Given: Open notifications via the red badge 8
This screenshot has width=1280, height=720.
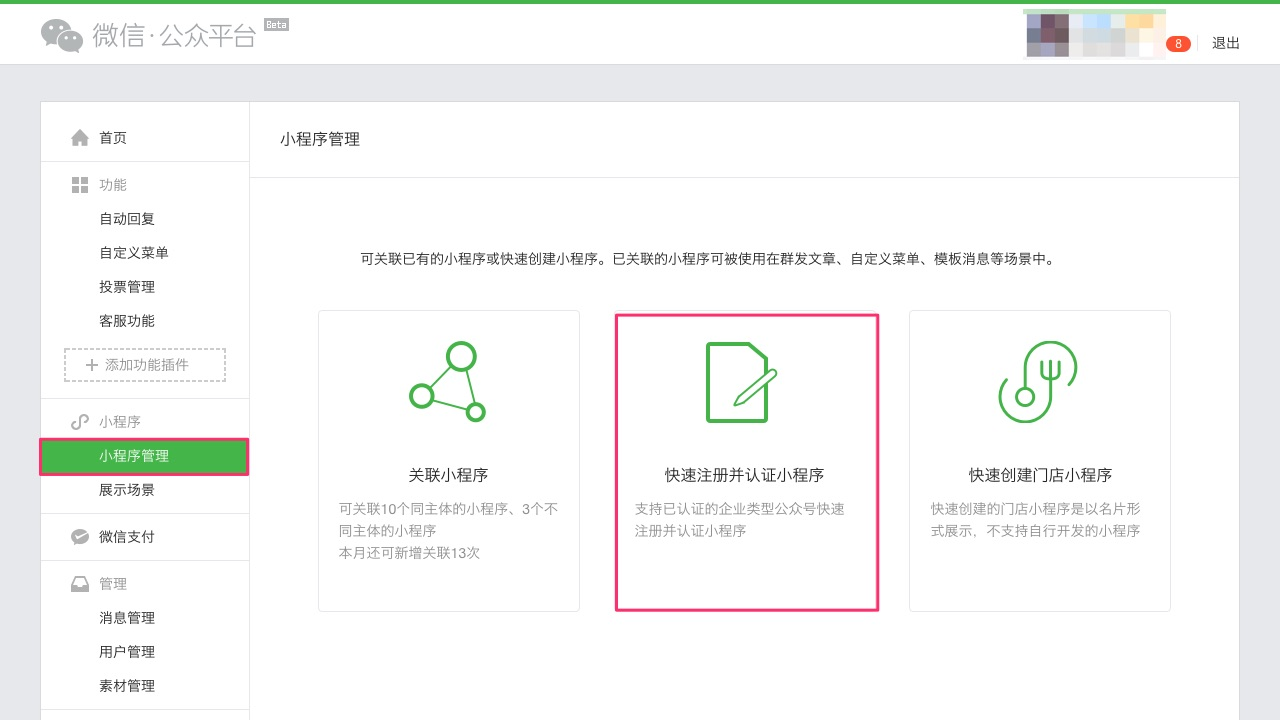Looking at the screenshot, I should pos(1178,44).
